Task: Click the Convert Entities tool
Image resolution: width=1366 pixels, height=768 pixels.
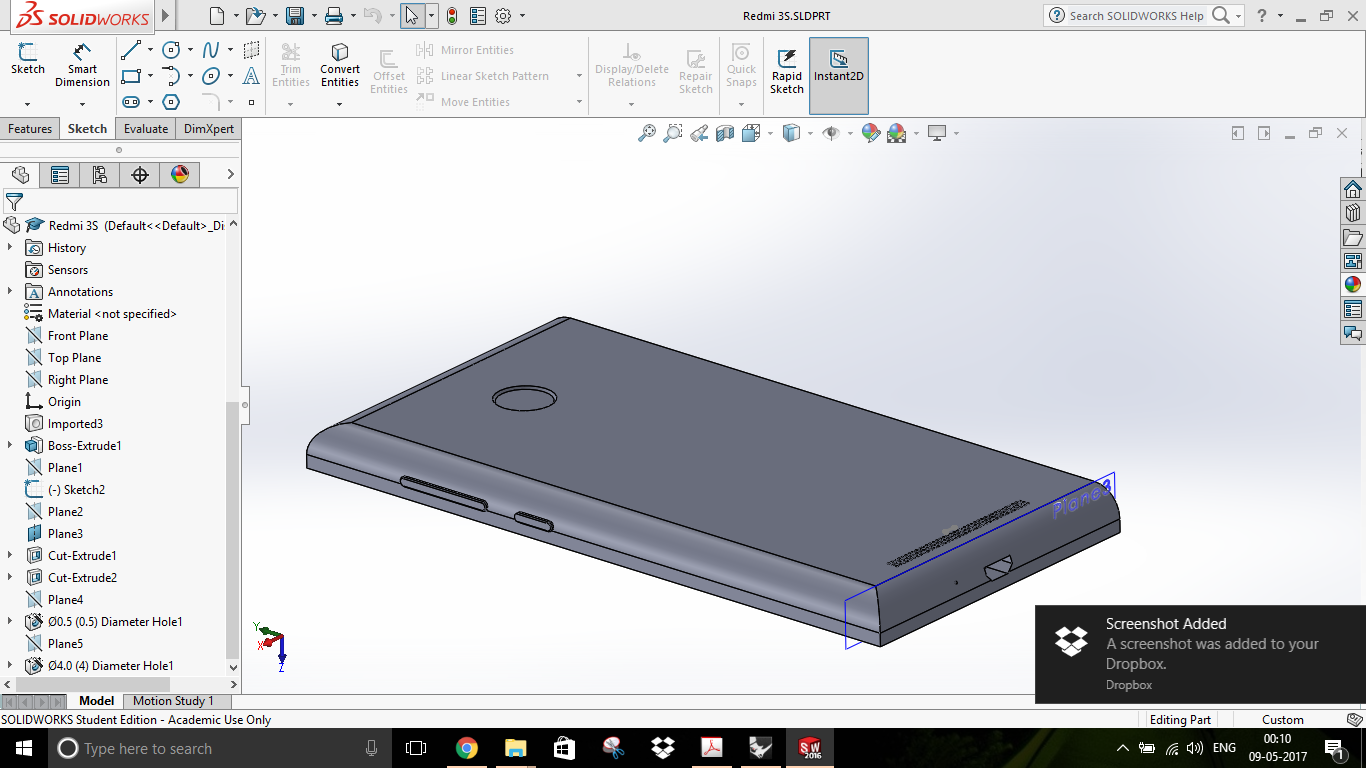Action: (340, 64)
